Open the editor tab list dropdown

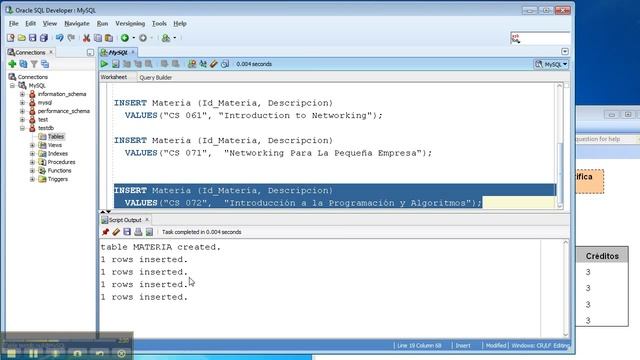click(565, 51)
